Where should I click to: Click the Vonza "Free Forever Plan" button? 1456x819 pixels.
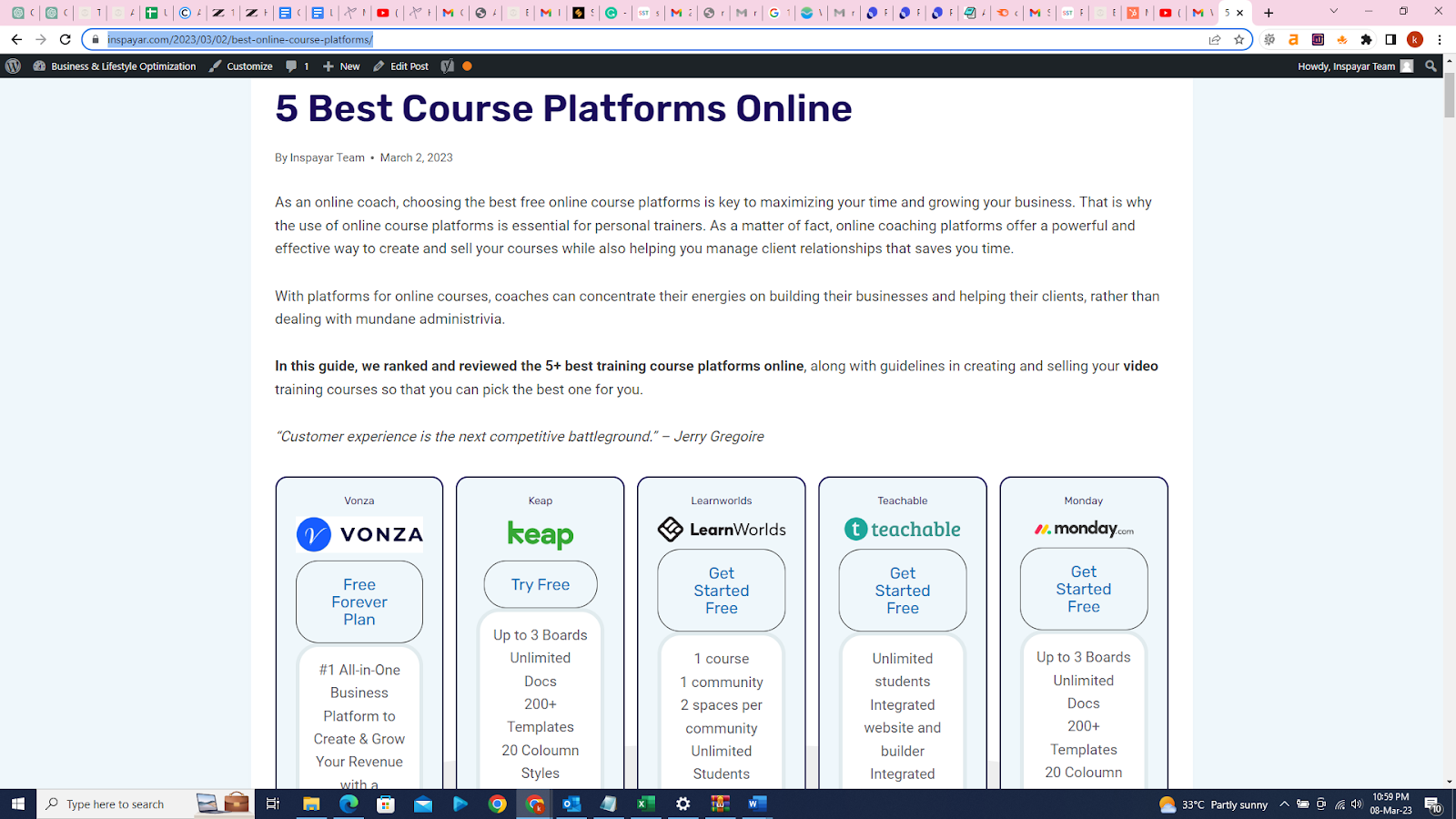[359, 602]
